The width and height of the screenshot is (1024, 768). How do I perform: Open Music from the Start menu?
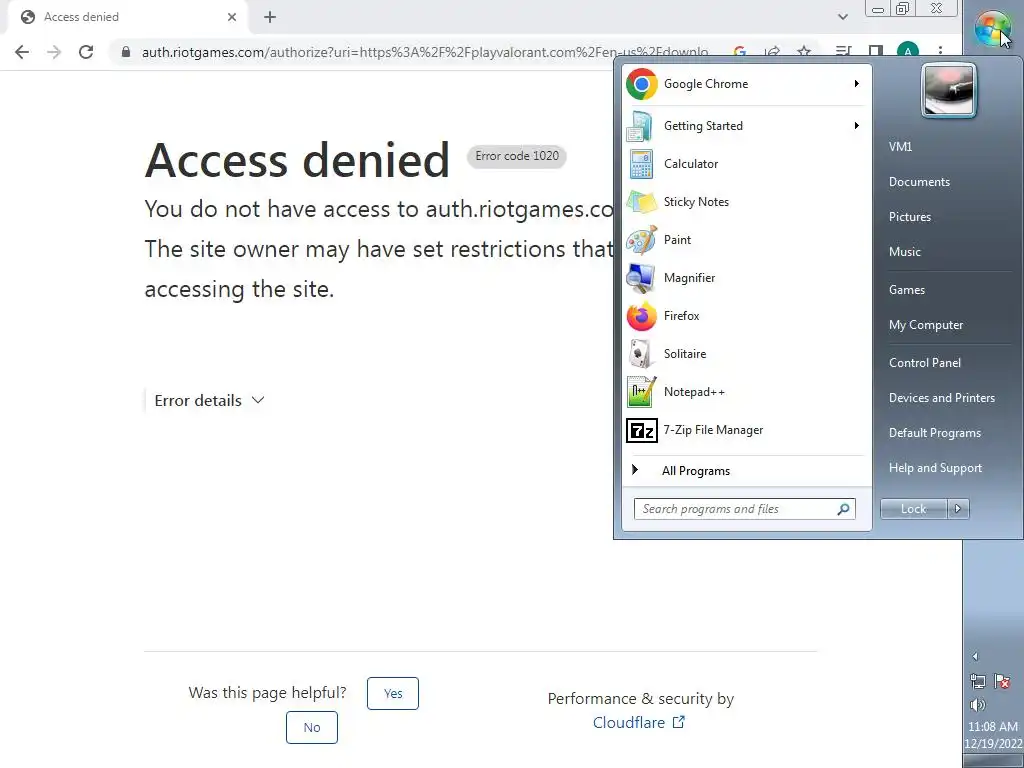click(904, 252)
